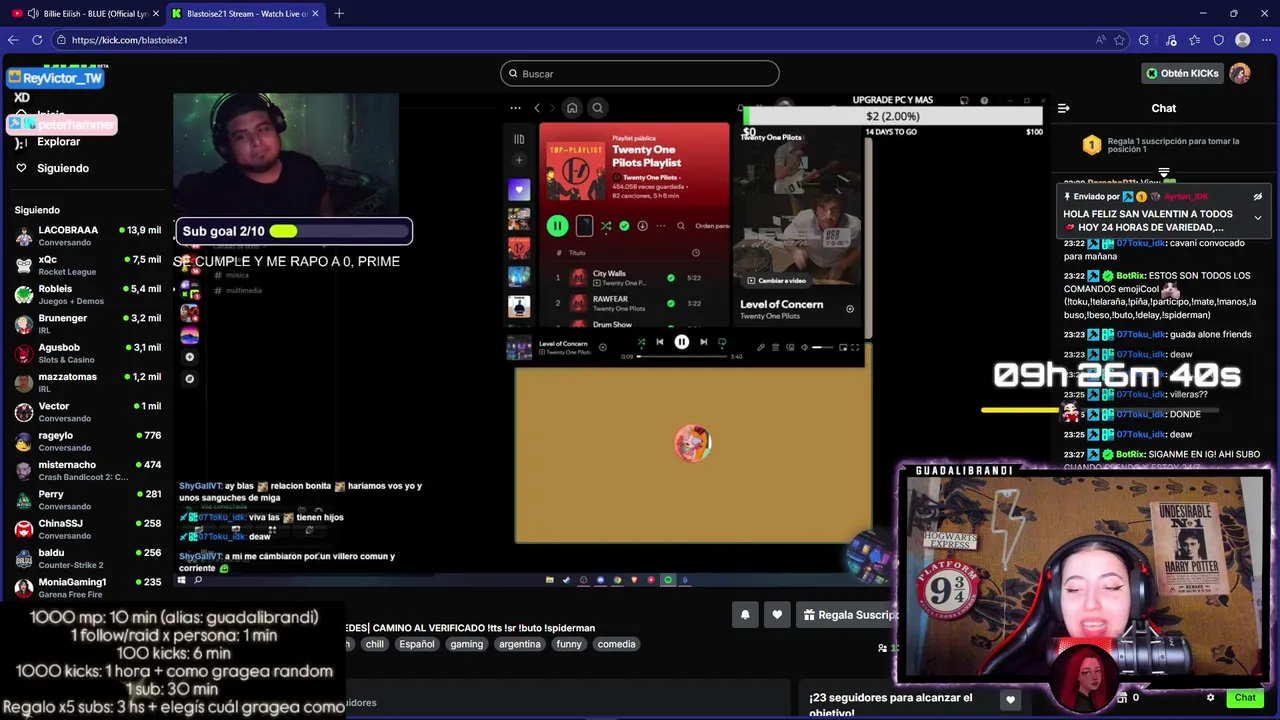
Task: Download the playlist
Action: coord(642,226)
